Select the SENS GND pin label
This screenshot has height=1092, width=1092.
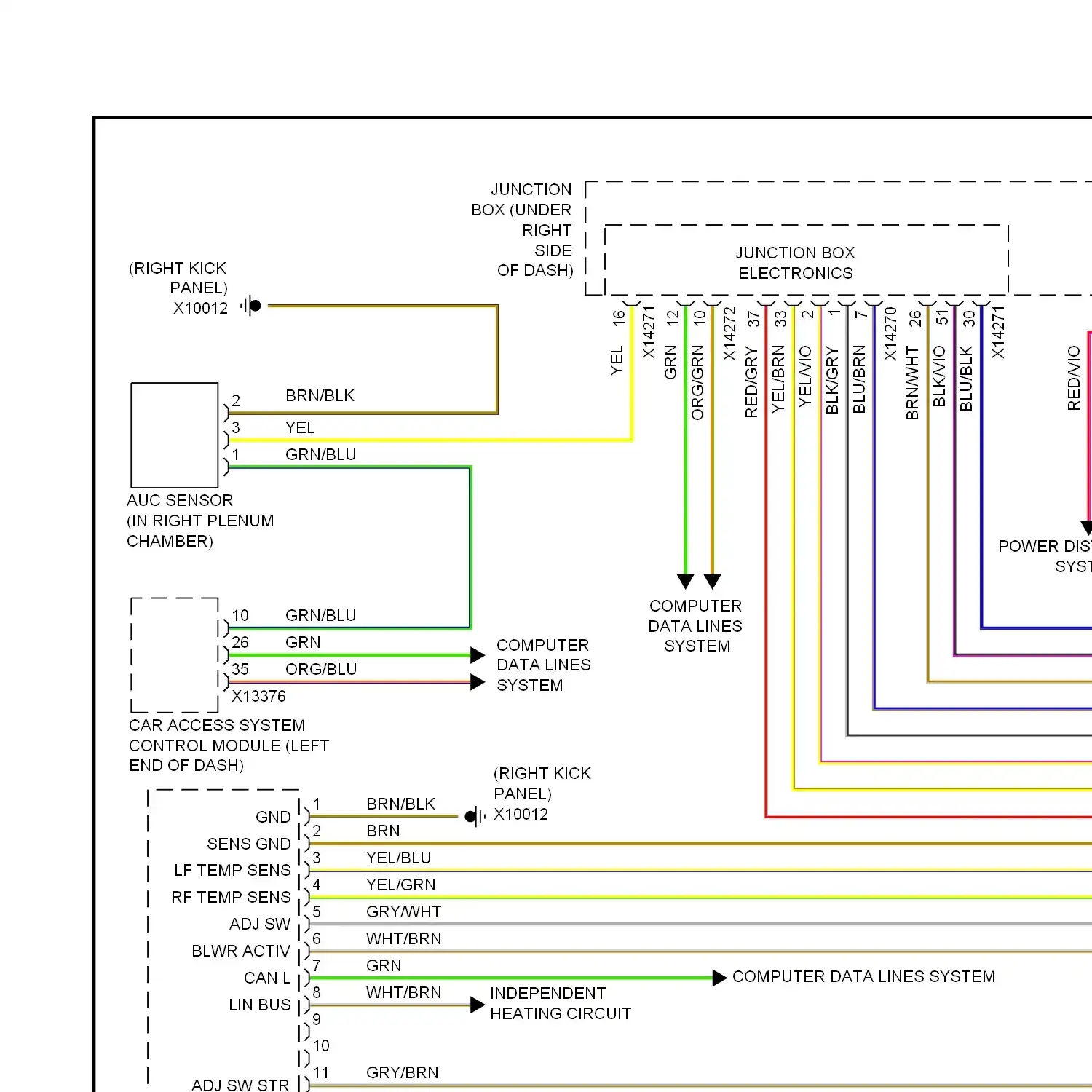coord(249,844)
